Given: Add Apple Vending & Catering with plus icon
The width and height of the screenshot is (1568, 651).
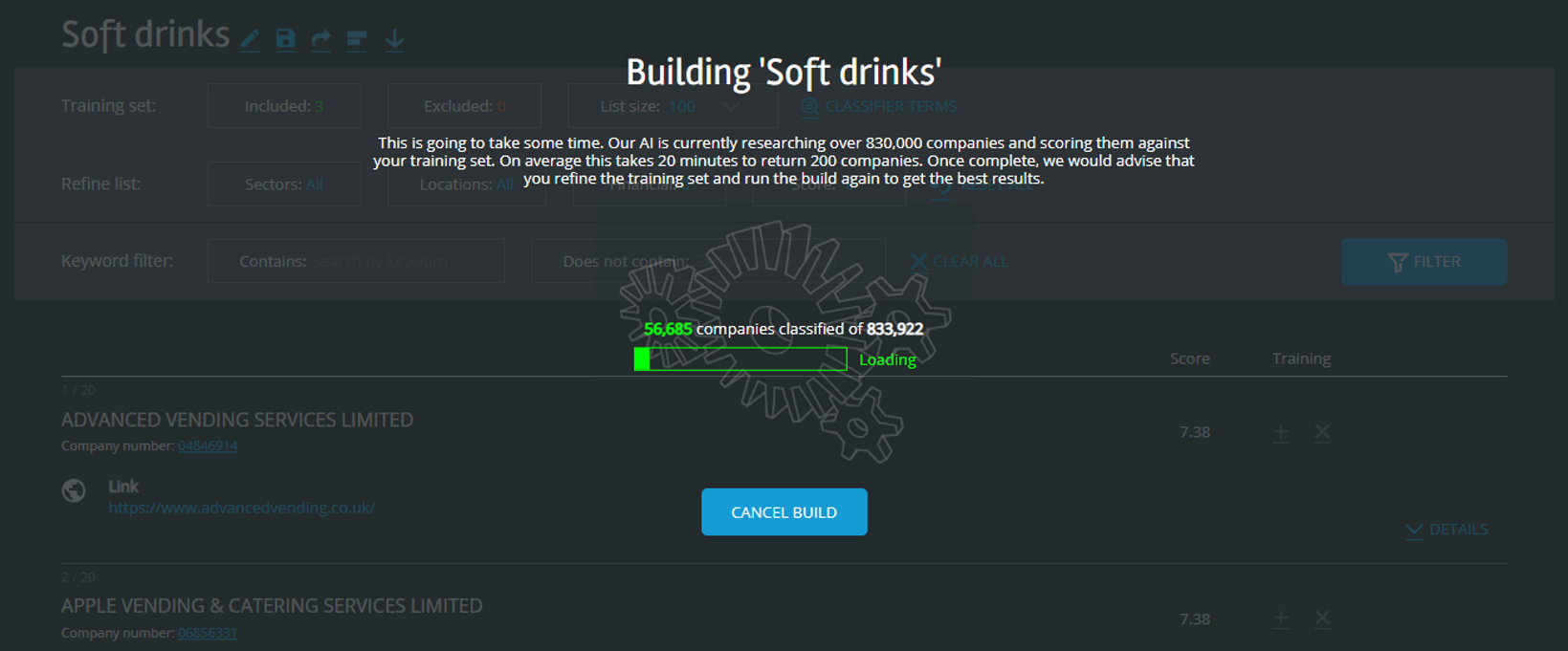Looking at the screenshot, I should click(x=1281, y=619).
